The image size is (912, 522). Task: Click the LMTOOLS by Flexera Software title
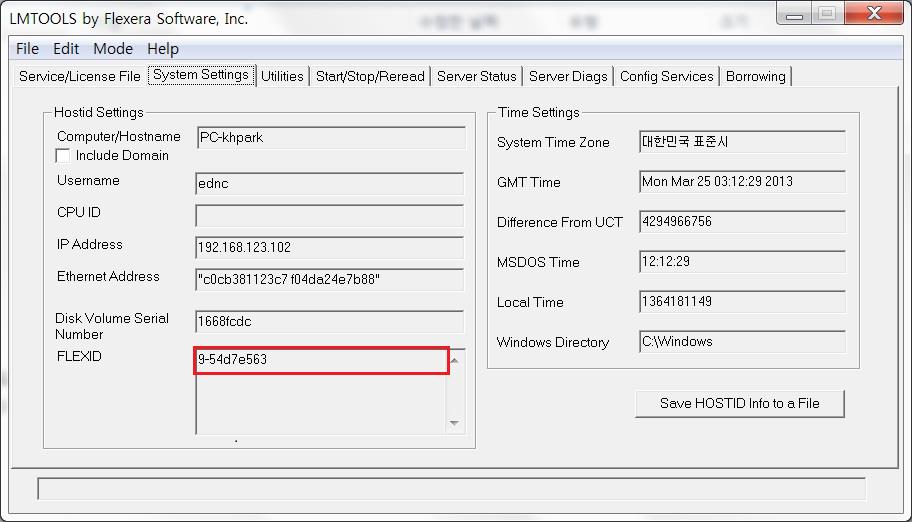point(129,19)
